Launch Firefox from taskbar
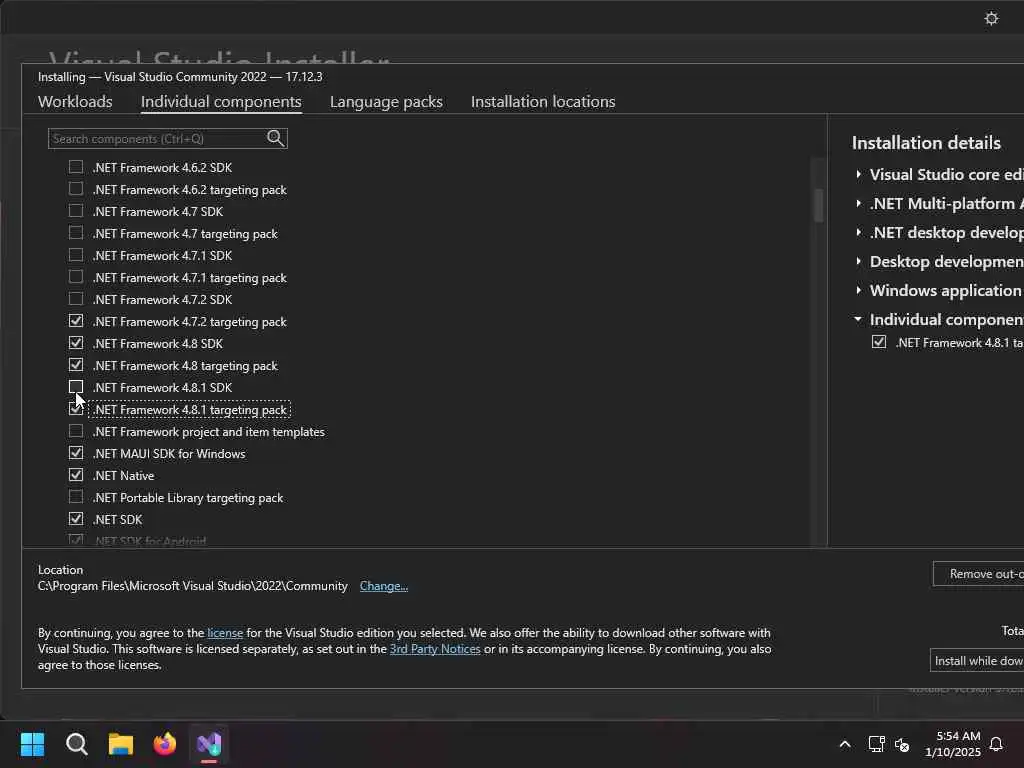This screenshot has width=1024, height=768. pyautogui.click(x=165, y=744)
